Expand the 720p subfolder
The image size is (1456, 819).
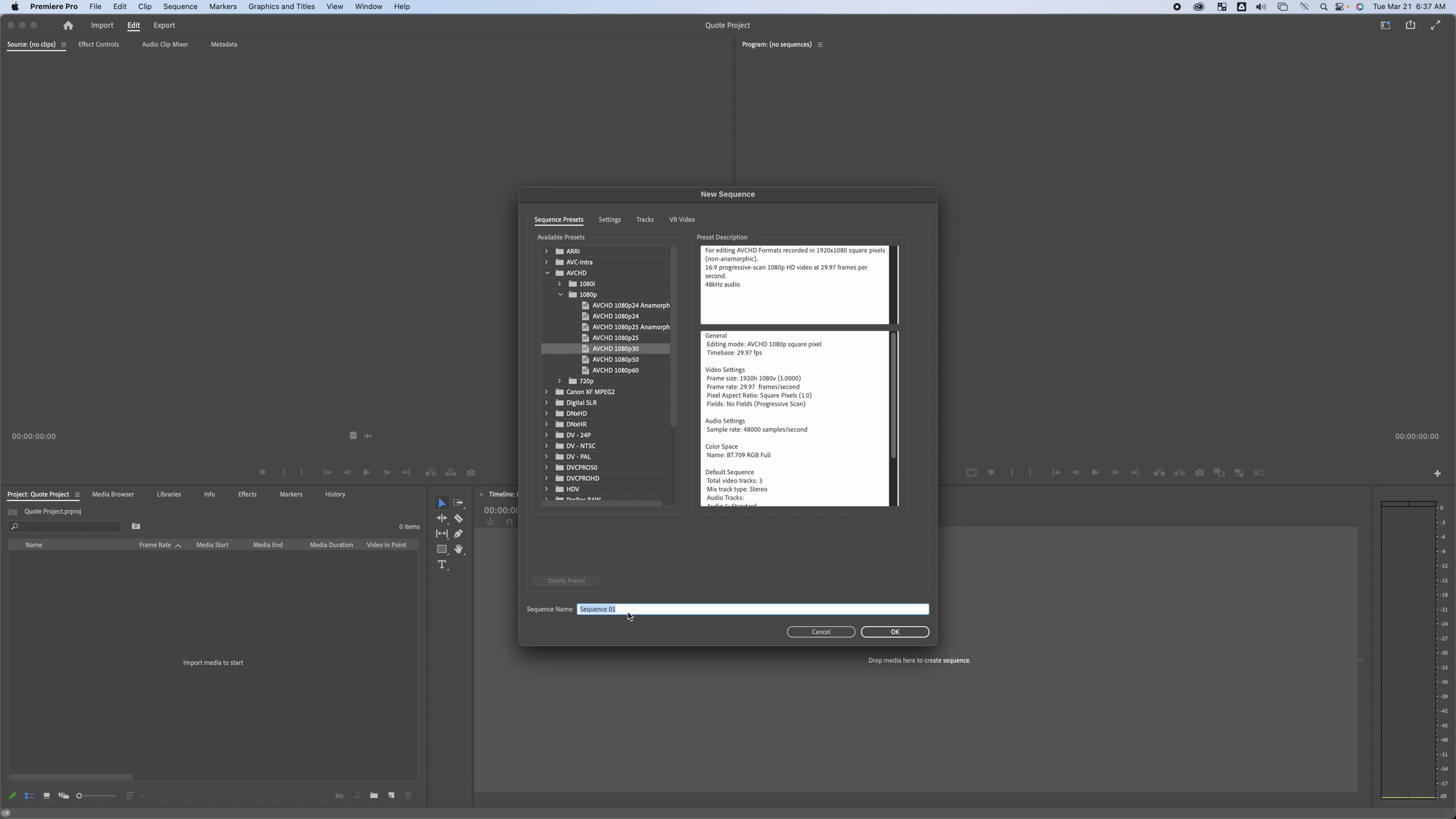pyautogui.click(x=559, y=381)
